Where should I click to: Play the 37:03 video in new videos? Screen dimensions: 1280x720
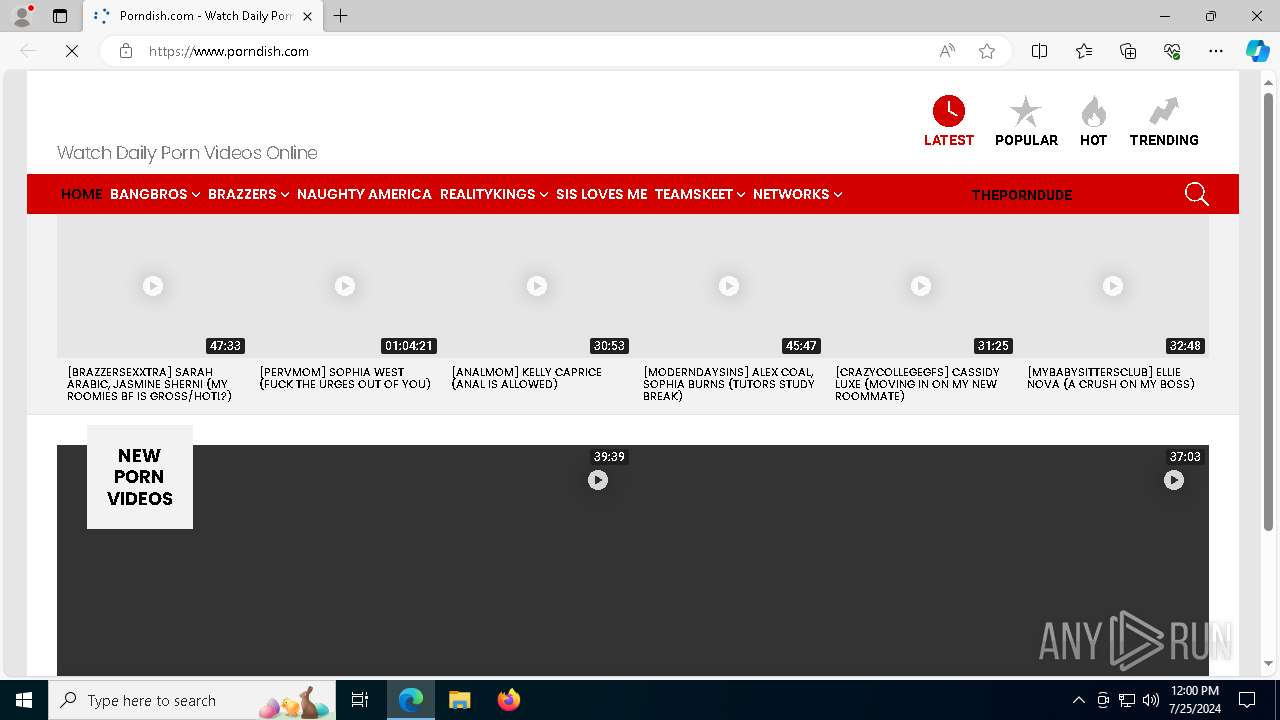coord(1174,480)
